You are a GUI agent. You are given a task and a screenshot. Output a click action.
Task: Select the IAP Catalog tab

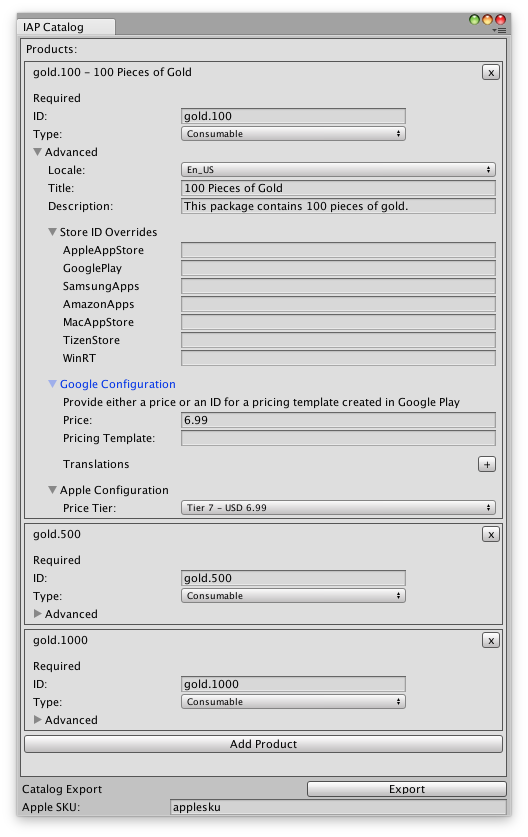pyautogui.click(x=66, y=27)
